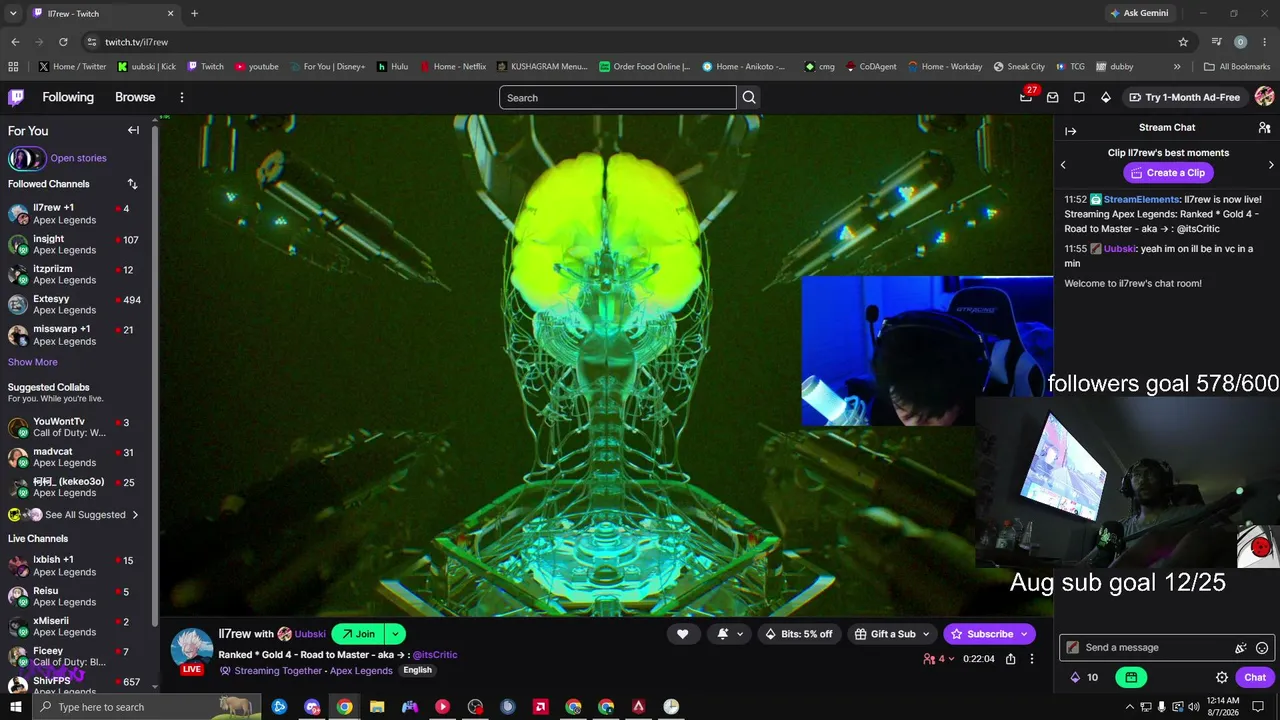Open the Hulu bookmark
The width and height of the screenshot is (1280, 720).
[392, 67]
